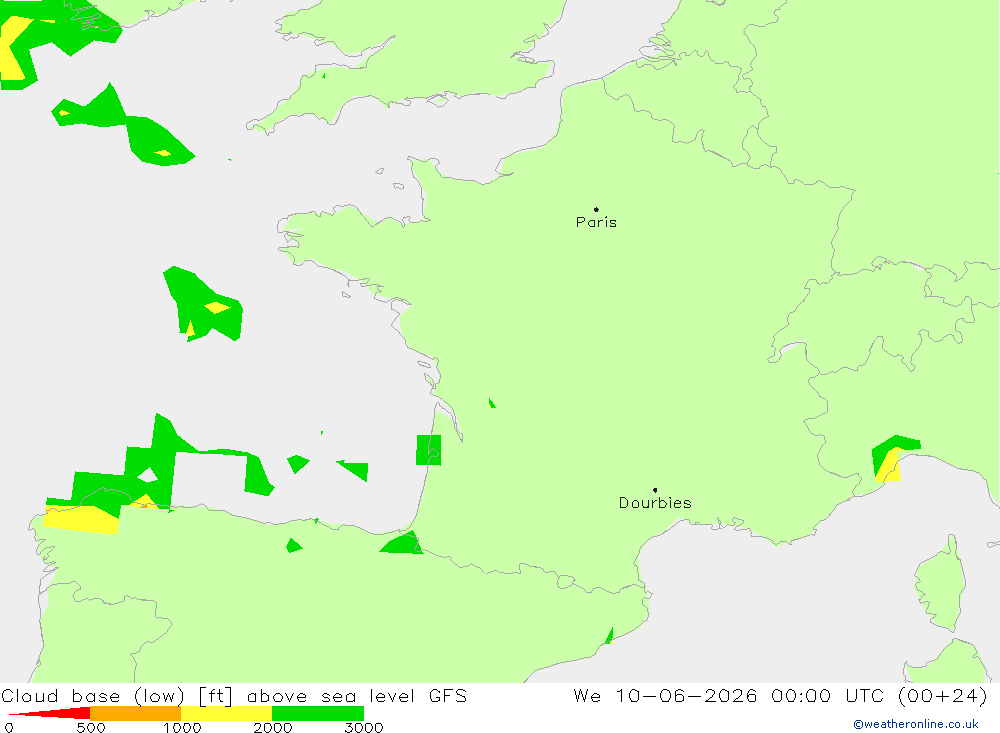
Task: Click the Paris city label
Action: [x=596, y=222]
